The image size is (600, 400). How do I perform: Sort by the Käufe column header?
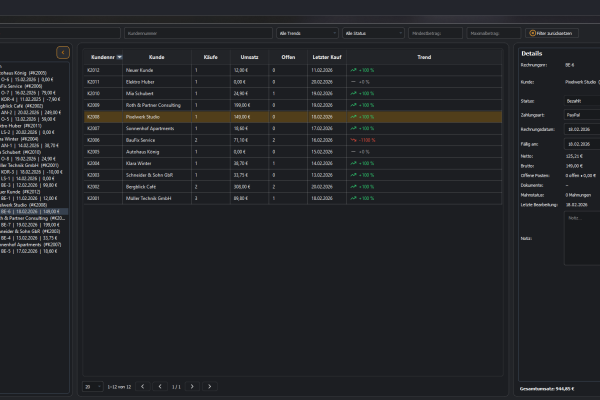click(x=210, y=57)
